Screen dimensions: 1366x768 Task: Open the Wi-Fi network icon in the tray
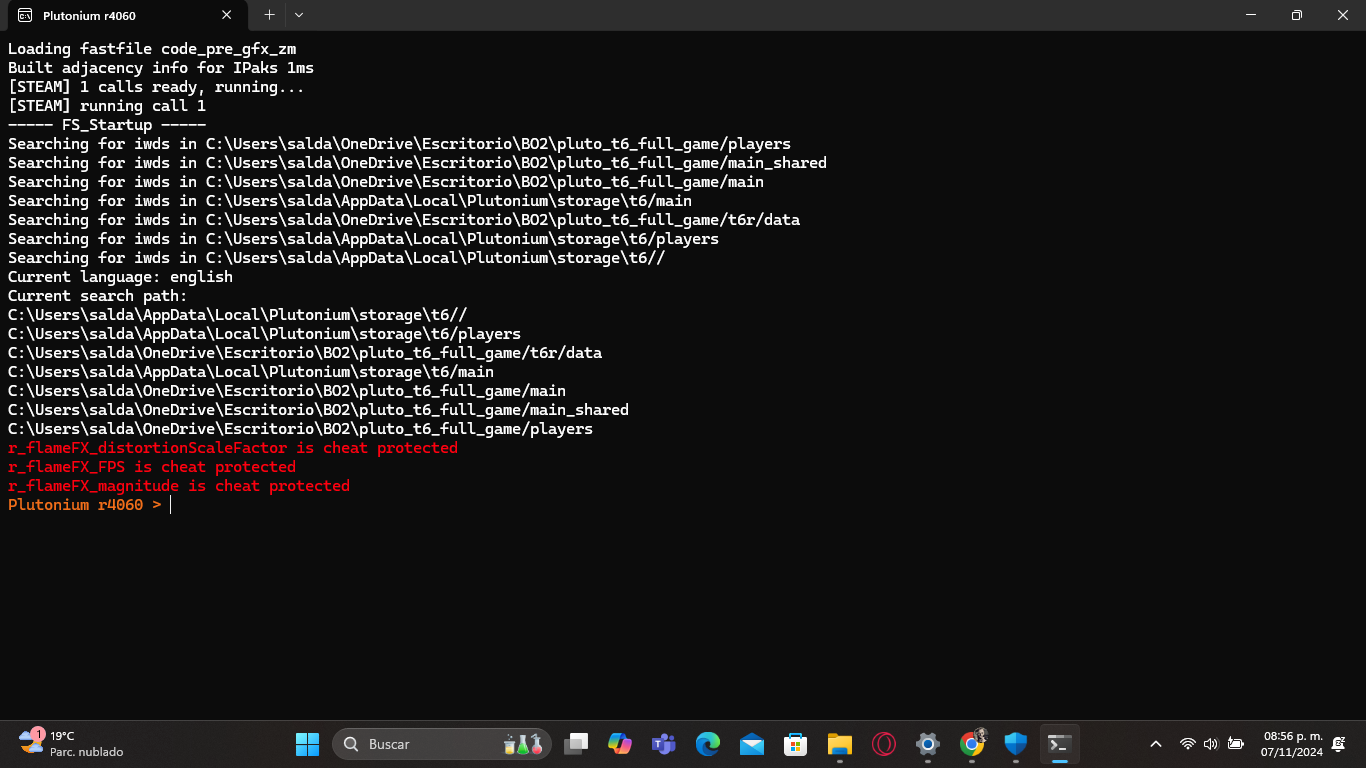pyautogui.click(x=1188, y=744)
